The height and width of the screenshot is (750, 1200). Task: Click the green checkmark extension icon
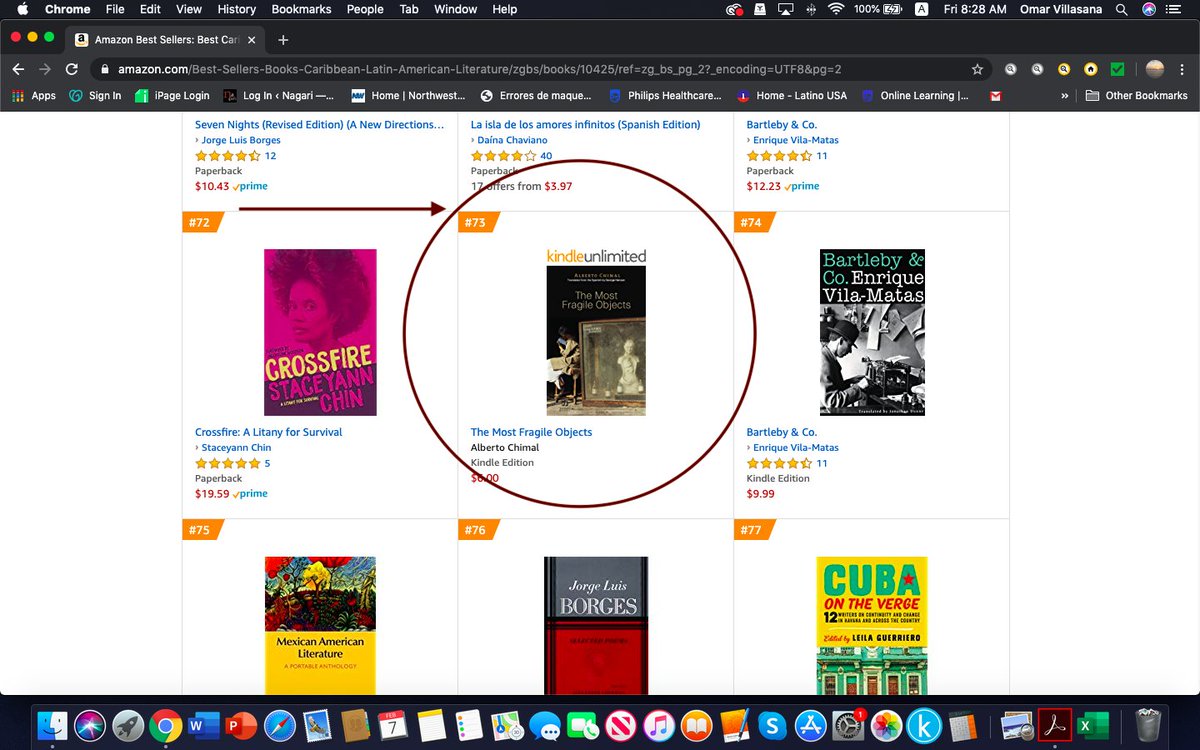pos(1117,69)
